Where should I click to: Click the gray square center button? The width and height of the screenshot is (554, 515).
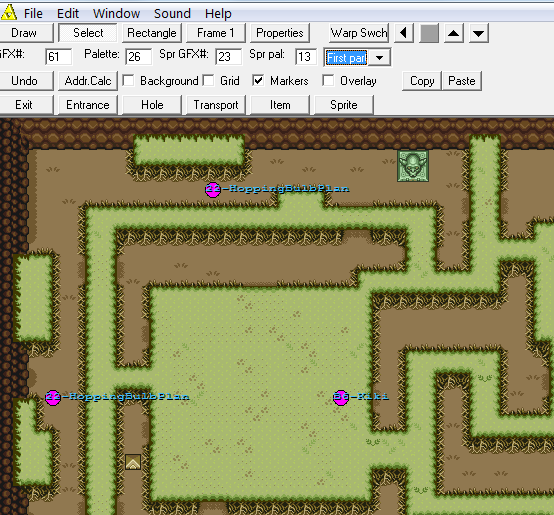pos(429,33)
